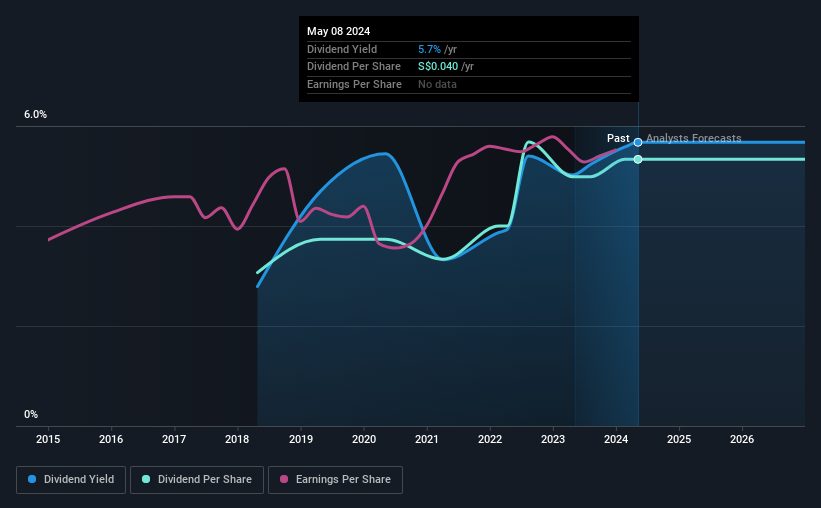Click the 2015 x-axis label
Viewport: 821px width, 508px height.
coord(48,439)
